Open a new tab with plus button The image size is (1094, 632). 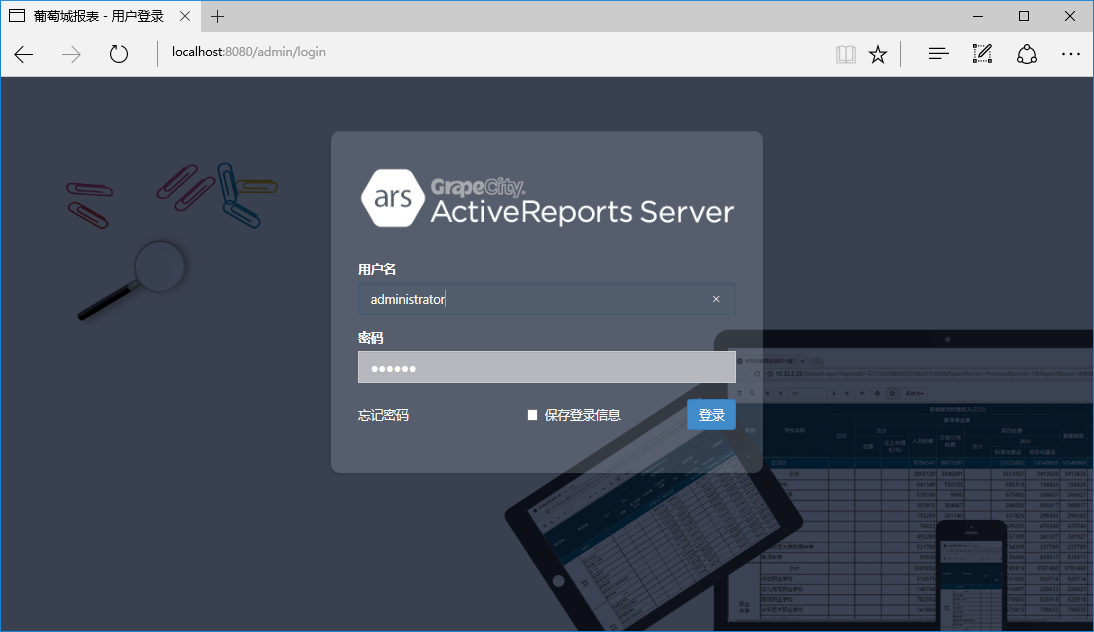[218, 16]
